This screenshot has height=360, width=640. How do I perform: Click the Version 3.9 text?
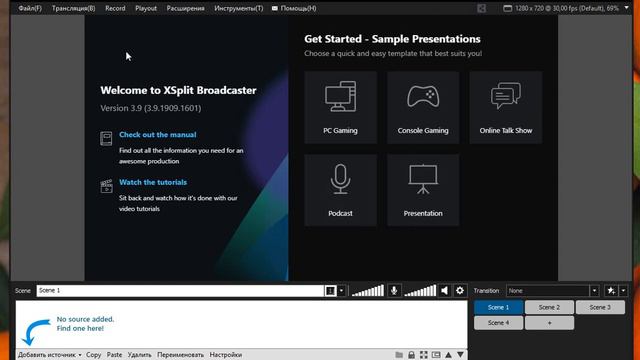(x=151, y=108)
